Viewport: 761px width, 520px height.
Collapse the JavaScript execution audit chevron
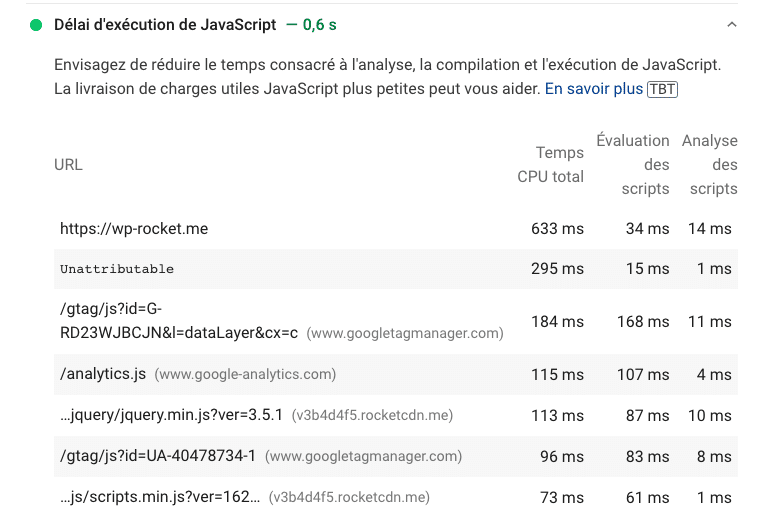pos(731,24)
